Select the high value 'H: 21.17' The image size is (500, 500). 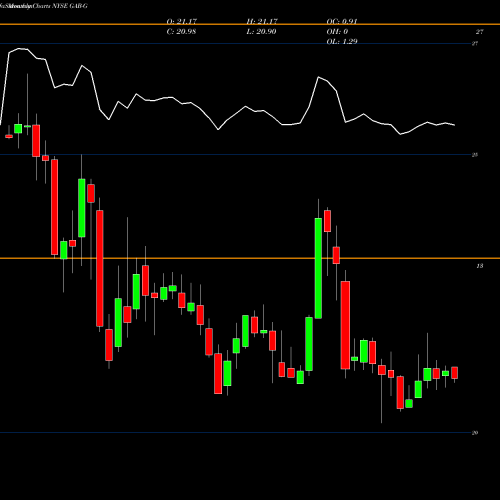262,21
